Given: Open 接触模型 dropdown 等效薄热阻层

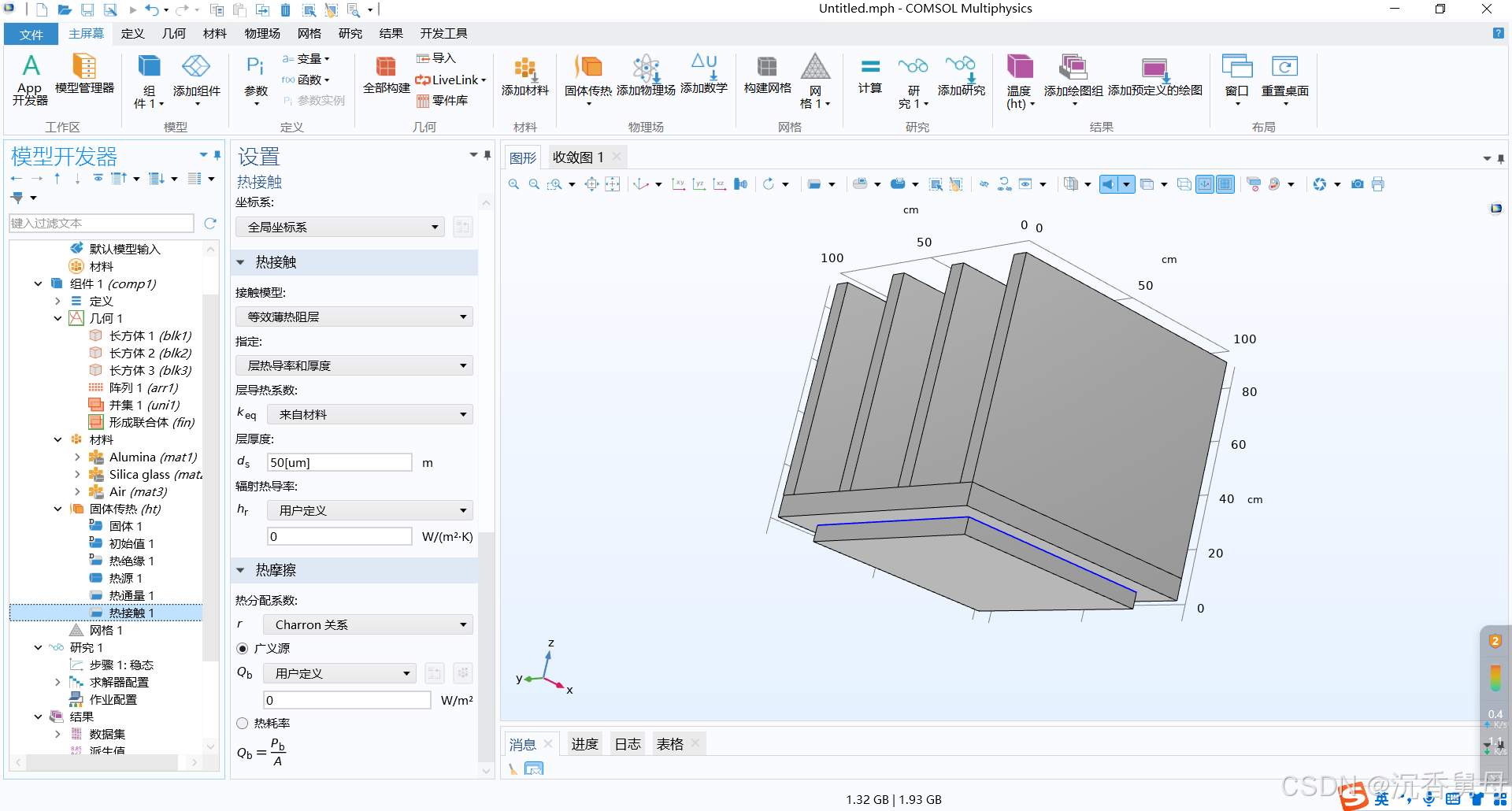Looking at the screenshot, I should pyautogui.click(x=354, y=317).
